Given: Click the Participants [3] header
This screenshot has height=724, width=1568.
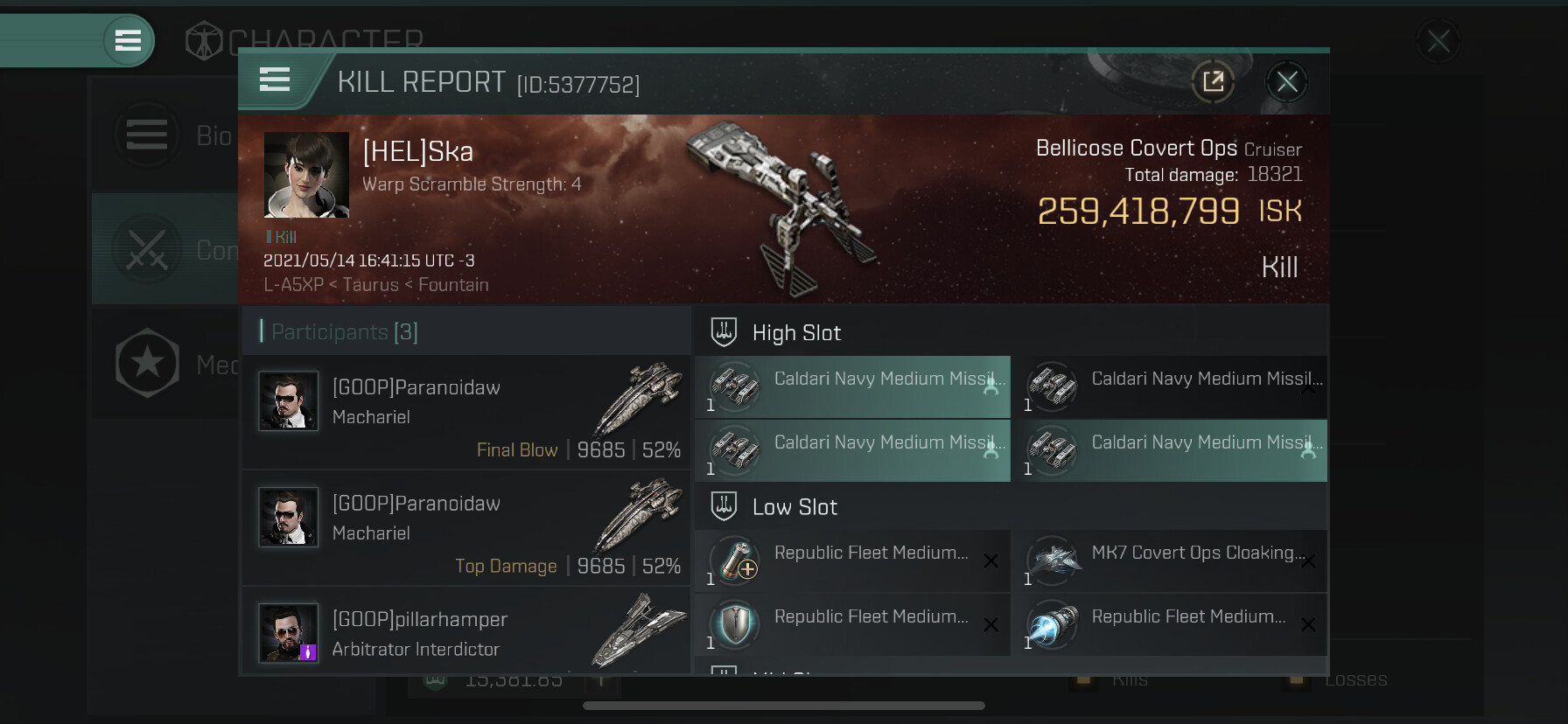Looking at the screenshot, I should click(345, 331).
